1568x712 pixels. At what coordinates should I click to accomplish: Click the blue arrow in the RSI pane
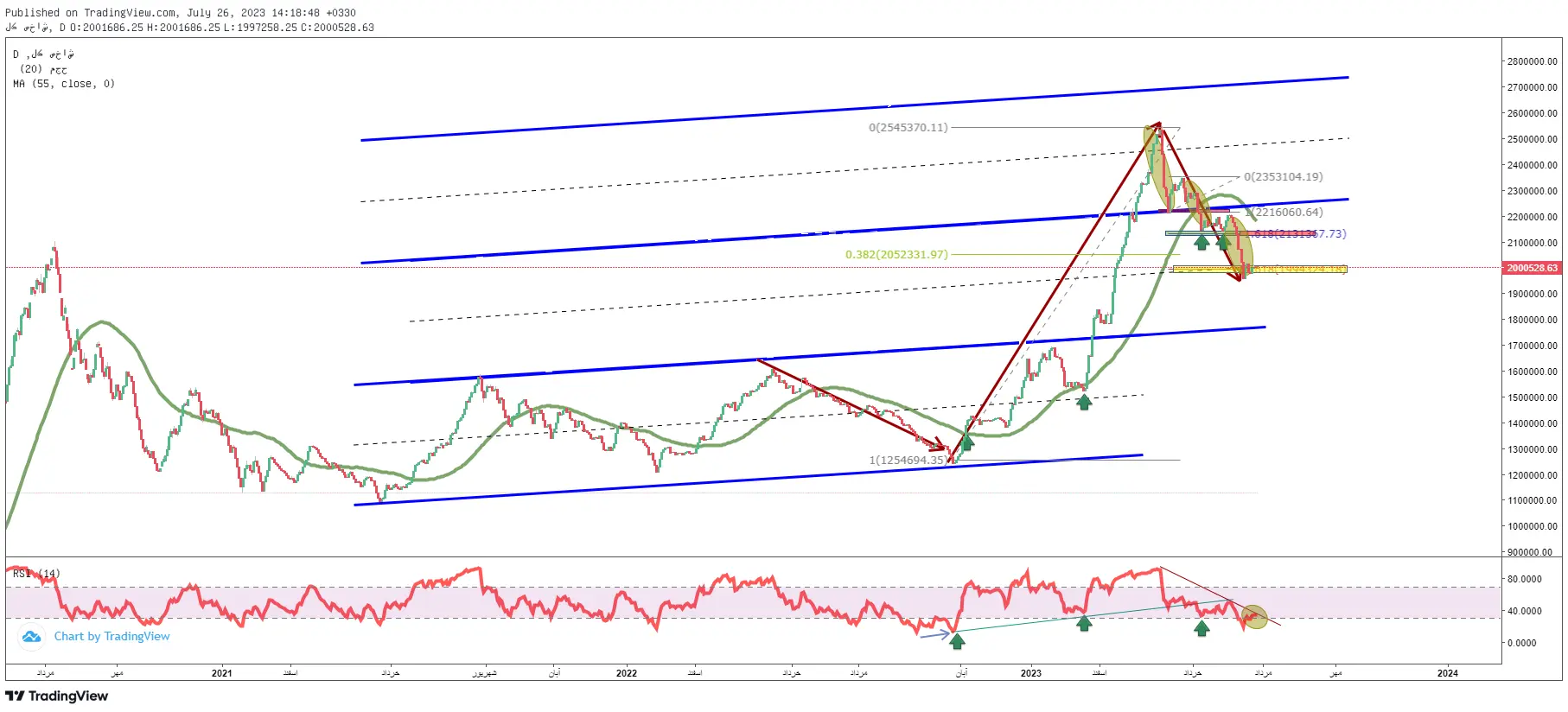coord(934,636)
